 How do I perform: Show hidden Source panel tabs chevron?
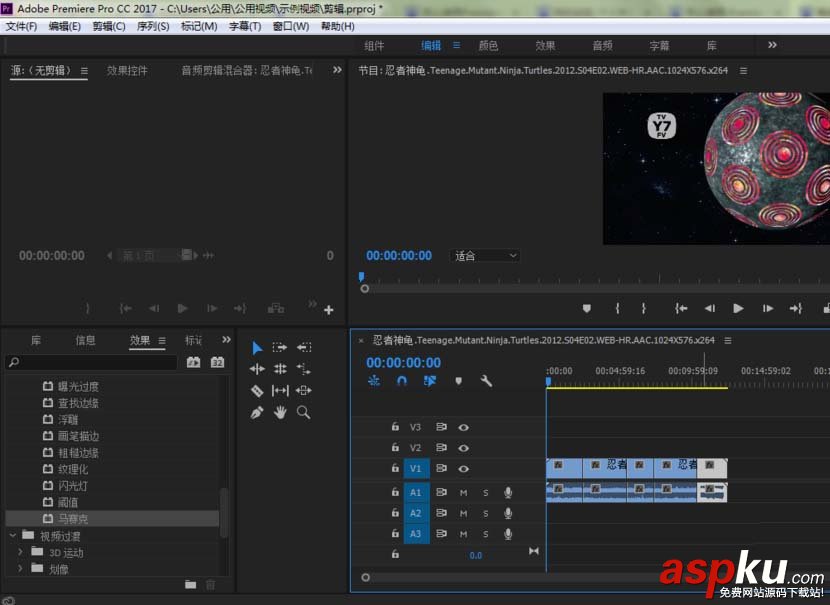coord(337,70)
